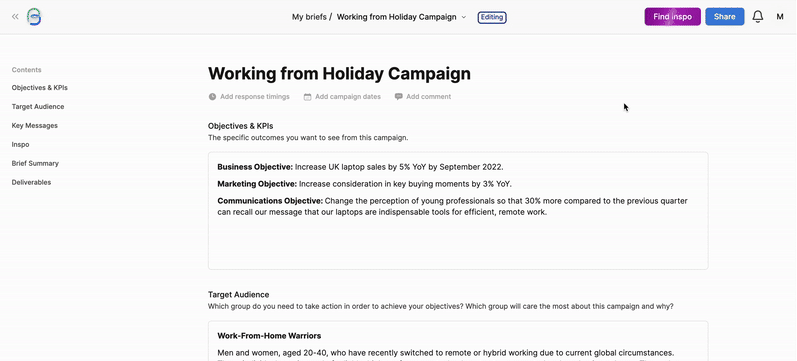Add comment to the brief
Screen dimensions: 797x361
428,97
